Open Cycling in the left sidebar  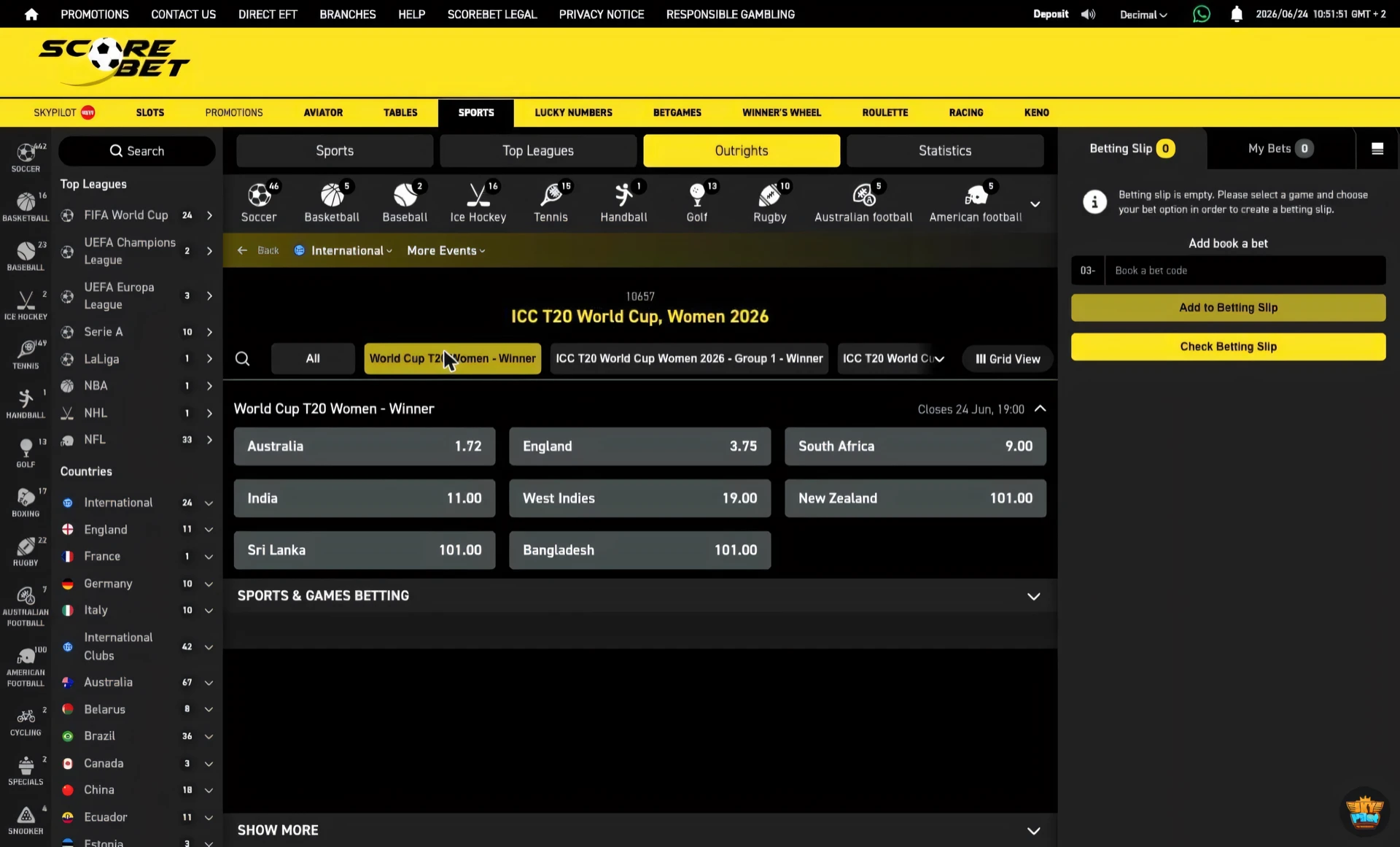(26, 721)
